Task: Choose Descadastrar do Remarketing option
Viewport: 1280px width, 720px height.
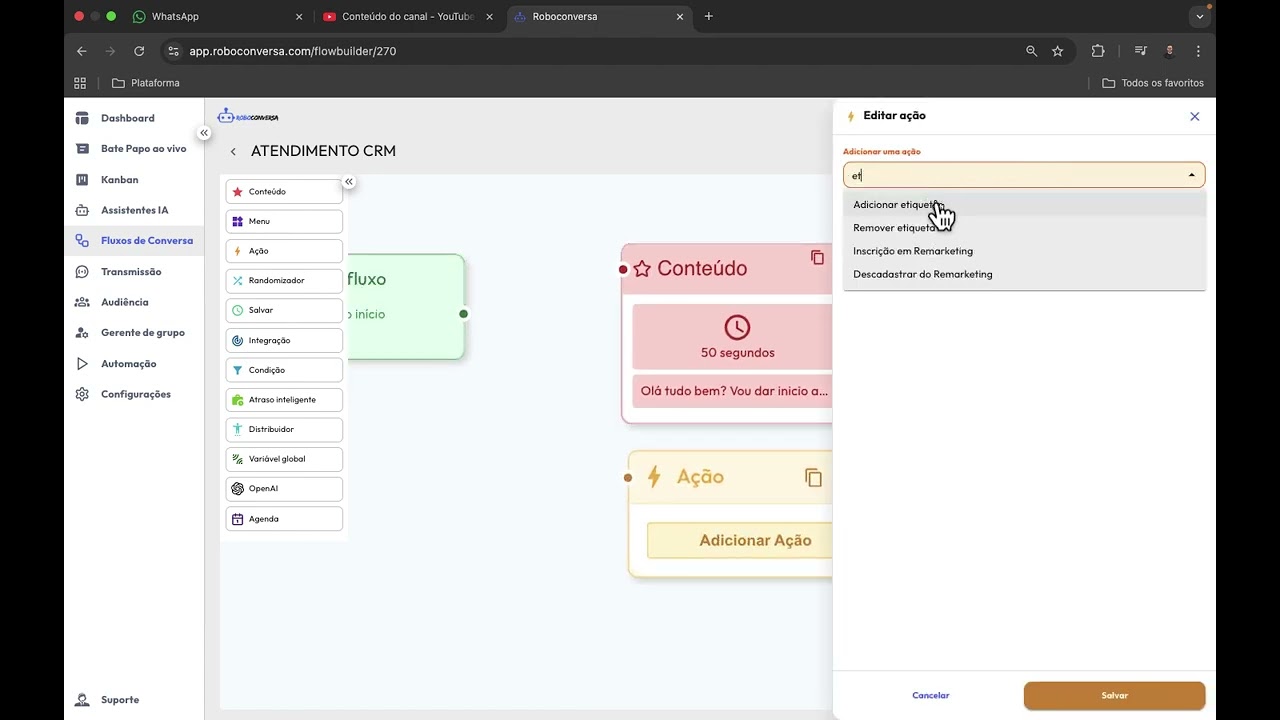Action: click(x=1024, y=274)
